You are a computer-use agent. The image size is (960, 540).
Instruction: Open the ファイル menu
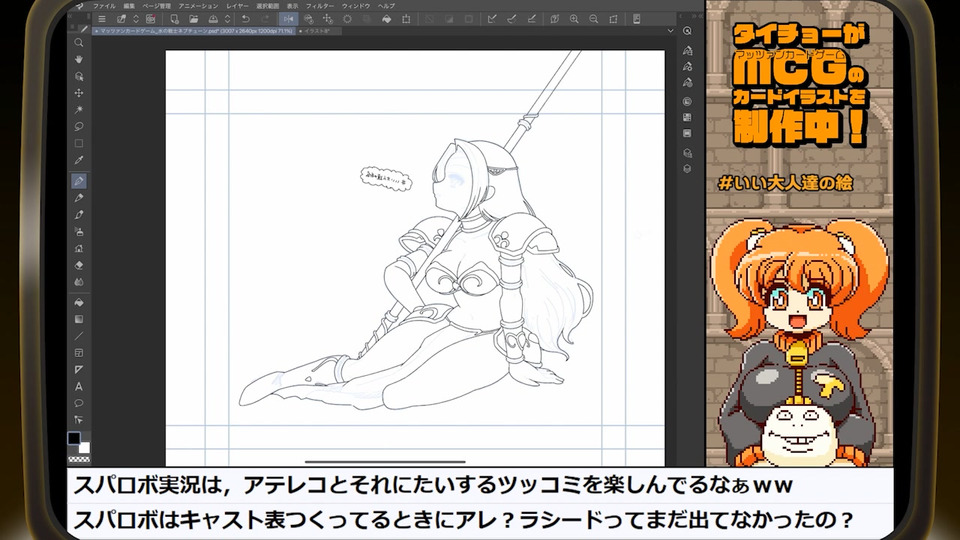coord(104,5)
